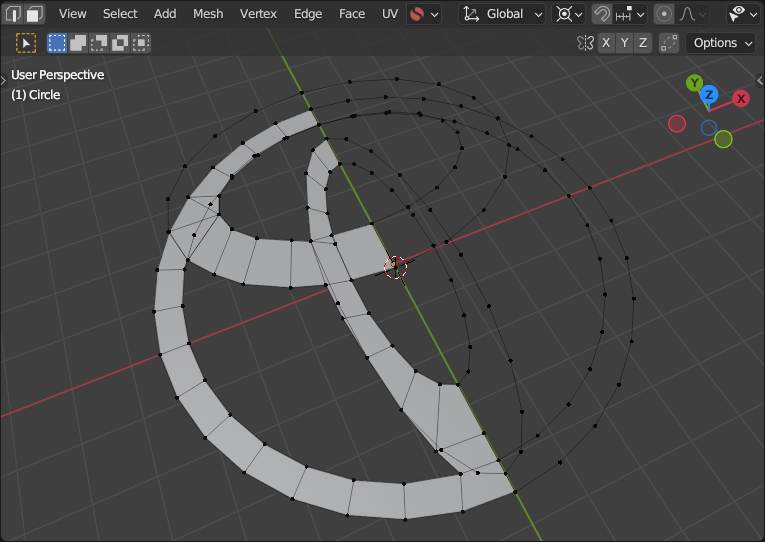Viewport: 765px width, 542px height.
Task: Toggle X axis mirror
Action: tap(606, 43)
